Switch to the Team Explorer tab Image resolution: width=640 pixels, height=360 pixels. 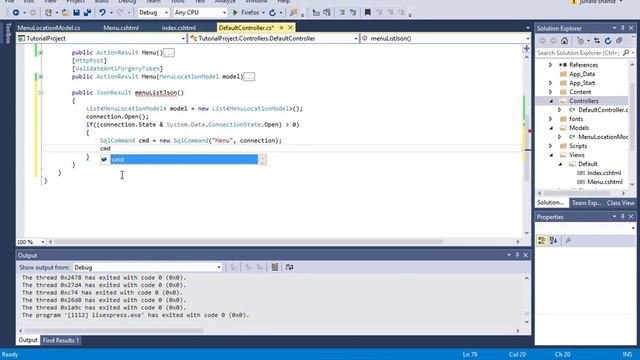[x=586, y=203]
